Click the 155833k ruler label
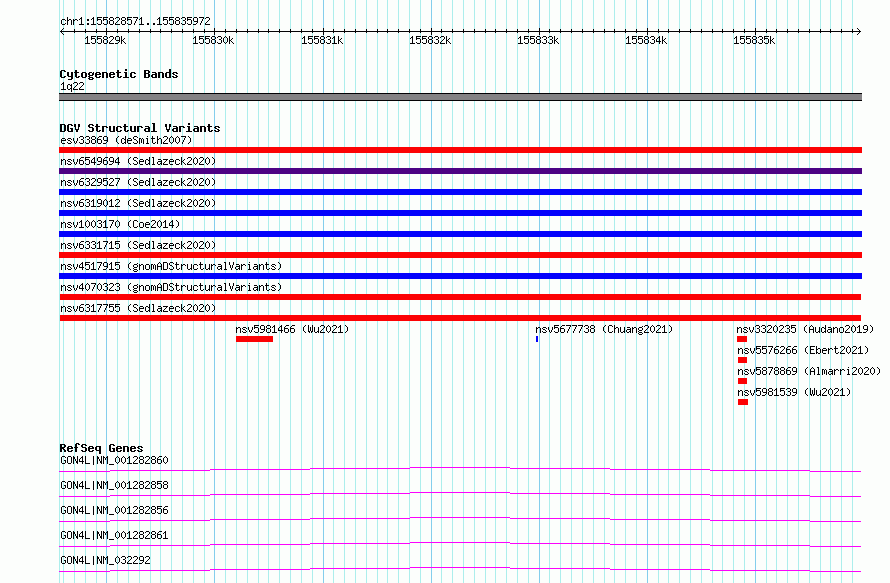 [538, 40]
